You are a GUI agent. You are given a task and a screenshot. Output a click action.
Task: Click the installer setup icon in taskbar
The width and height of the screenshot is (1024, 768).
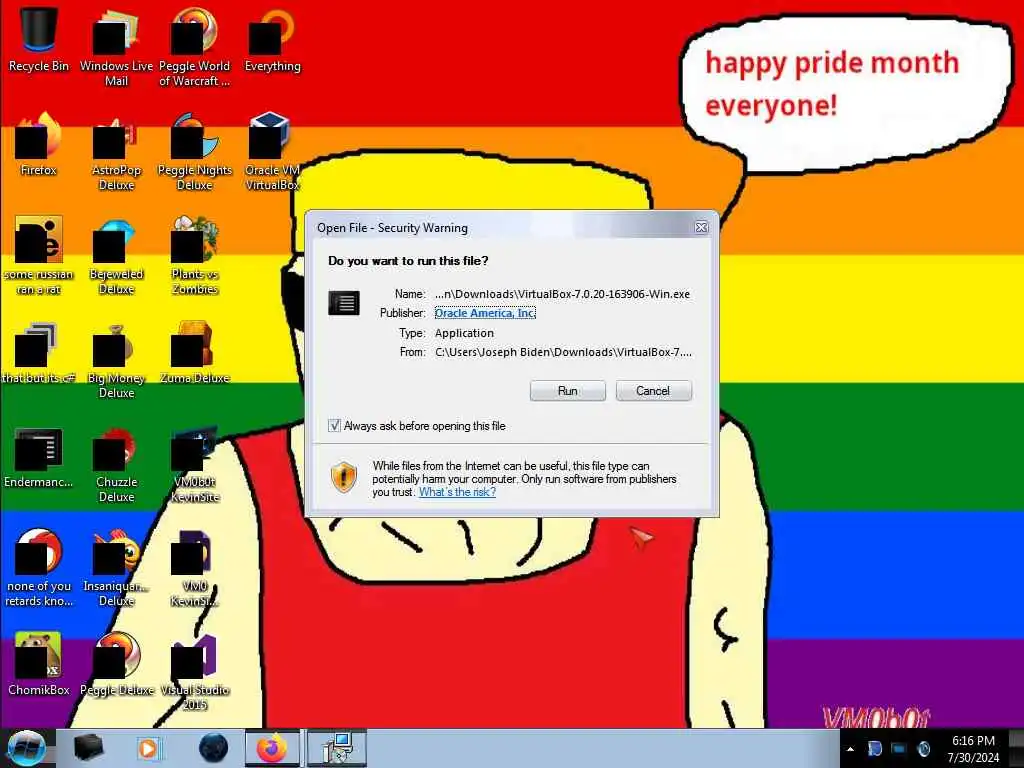337,748
